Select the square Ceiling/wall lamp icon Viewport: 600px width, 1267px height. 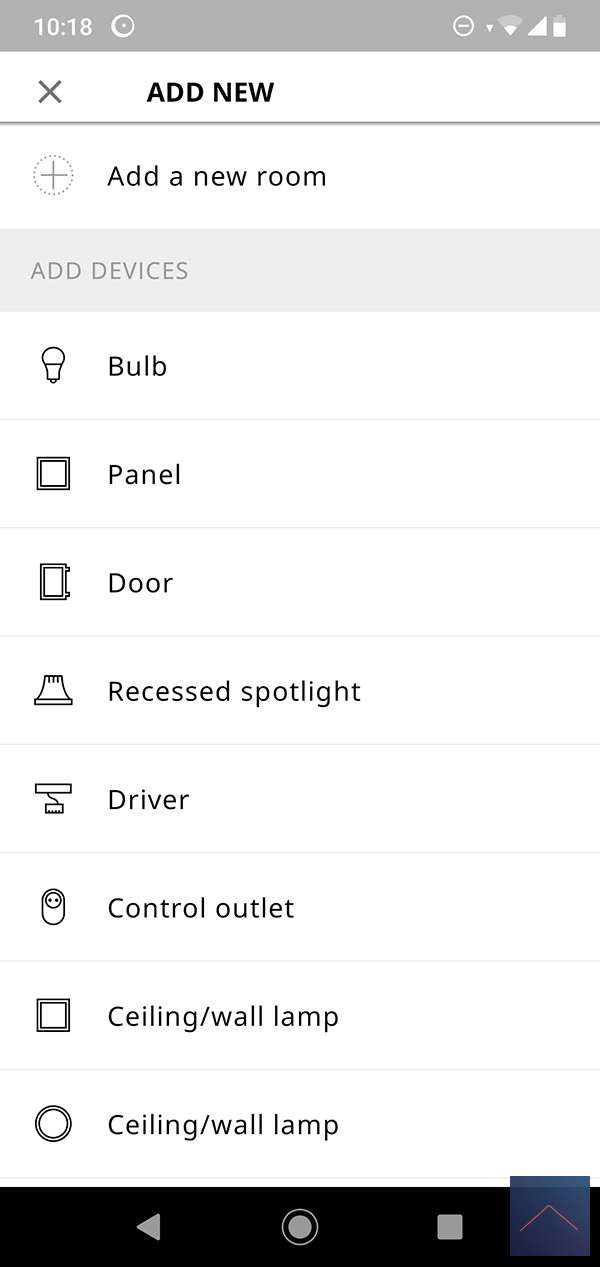click(x=53, y=1016)
